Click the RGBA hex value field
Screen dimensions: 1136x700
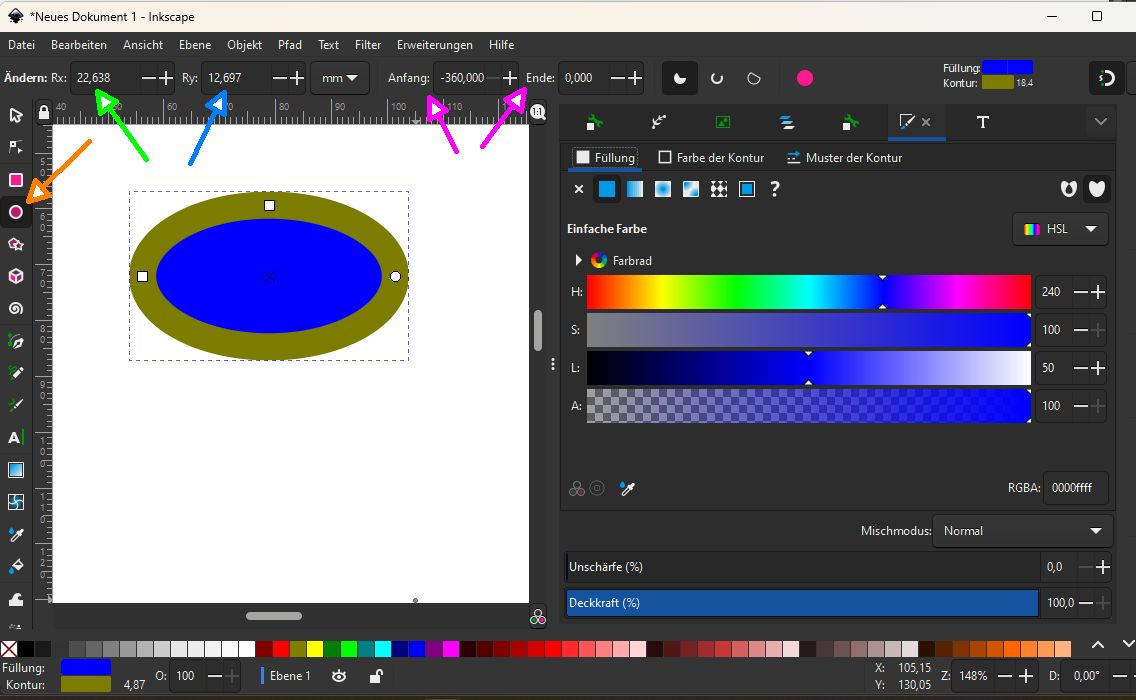(x=1075, y=488)
